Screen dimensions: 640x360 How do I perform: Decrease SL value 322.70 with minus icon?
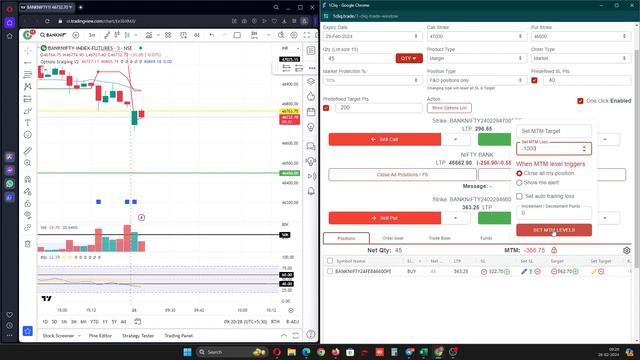pos(484,271)
